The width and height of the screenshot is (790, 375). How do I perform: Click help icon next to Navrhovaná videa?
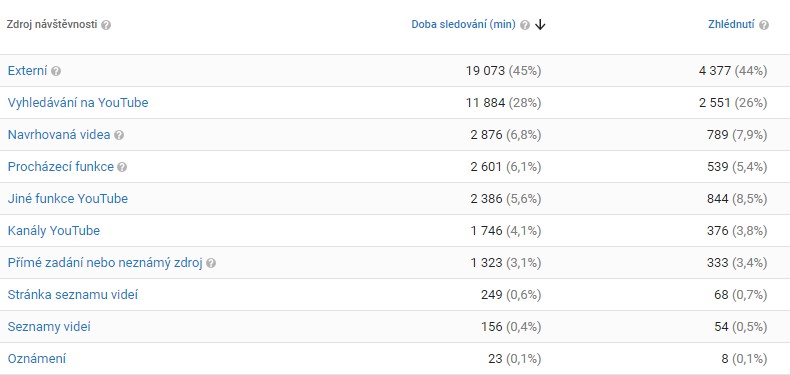(x=119, y=135)
